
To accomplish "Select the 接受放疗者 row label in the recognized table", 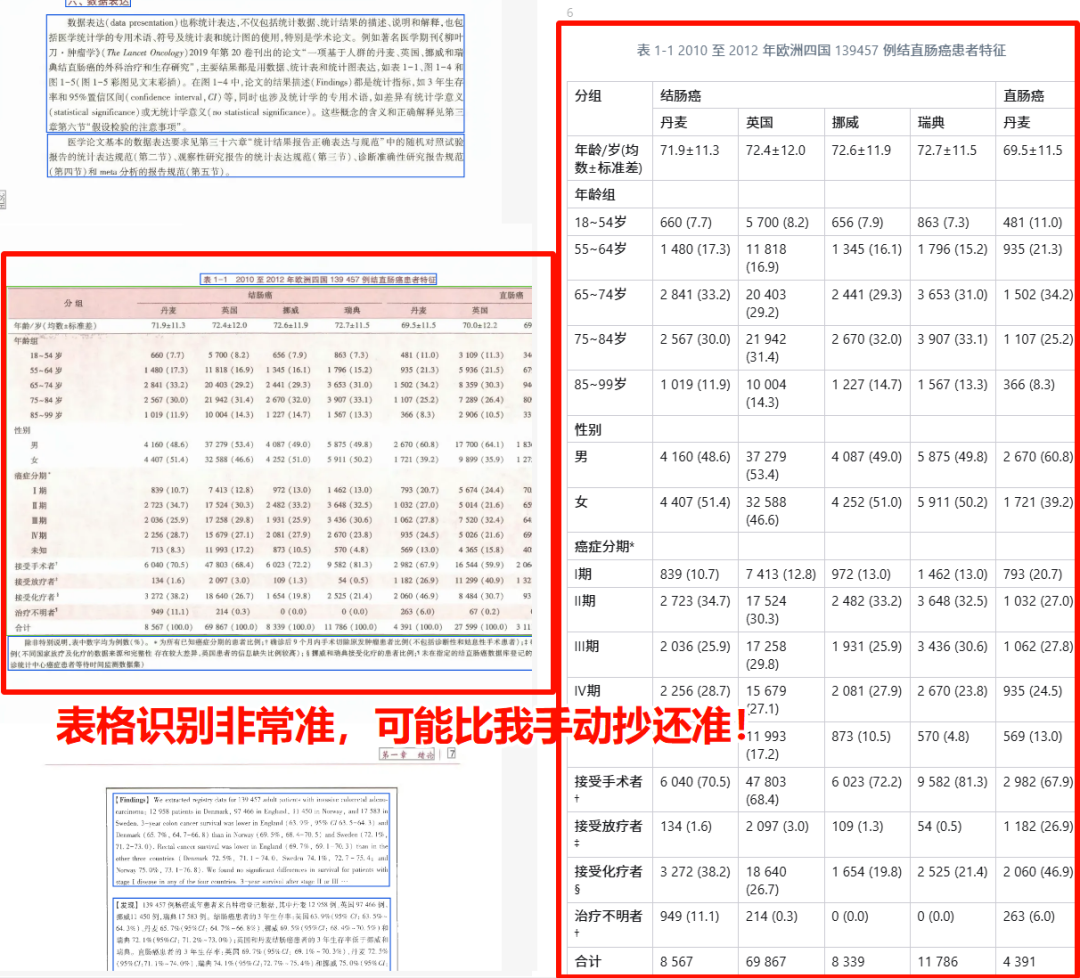I will 608,834.
